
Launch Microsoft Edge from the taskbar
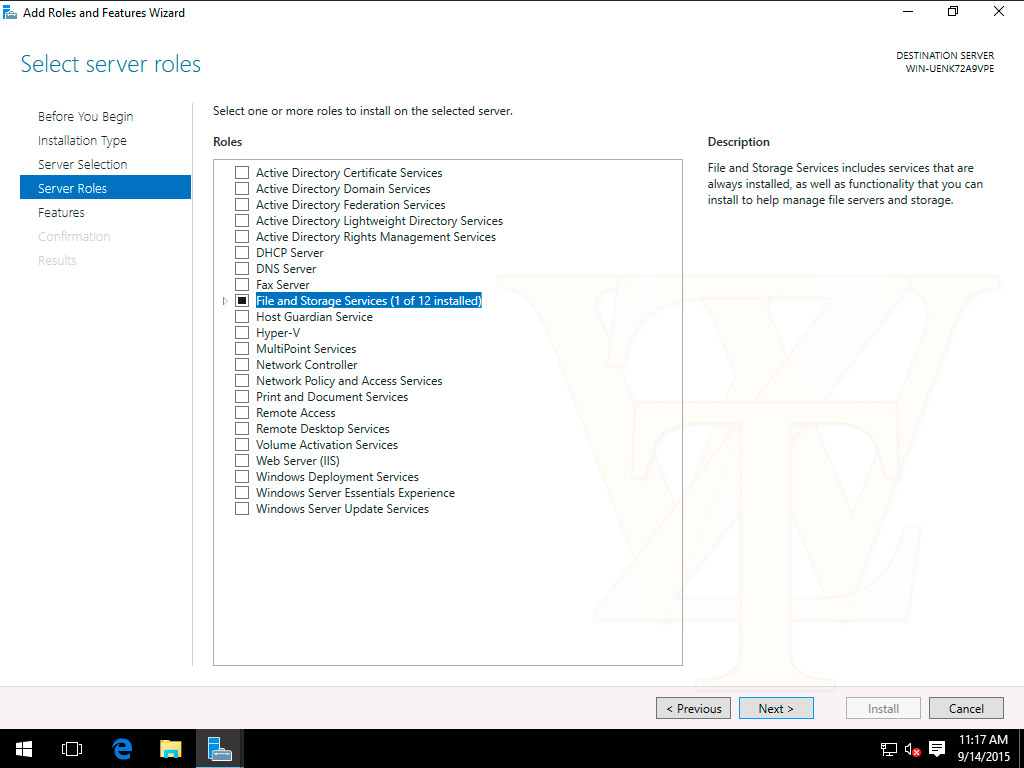click(122, 748)
